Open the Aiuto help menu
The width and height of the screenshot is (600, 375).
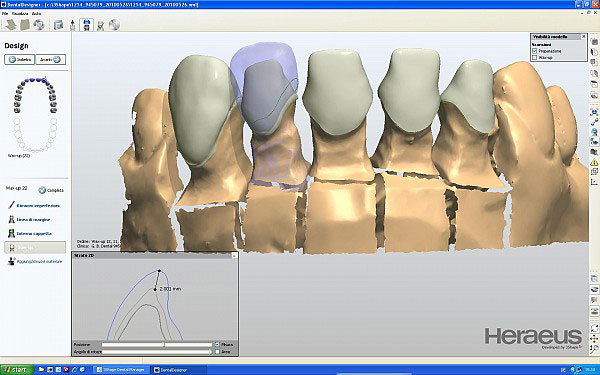pos(36,13)
